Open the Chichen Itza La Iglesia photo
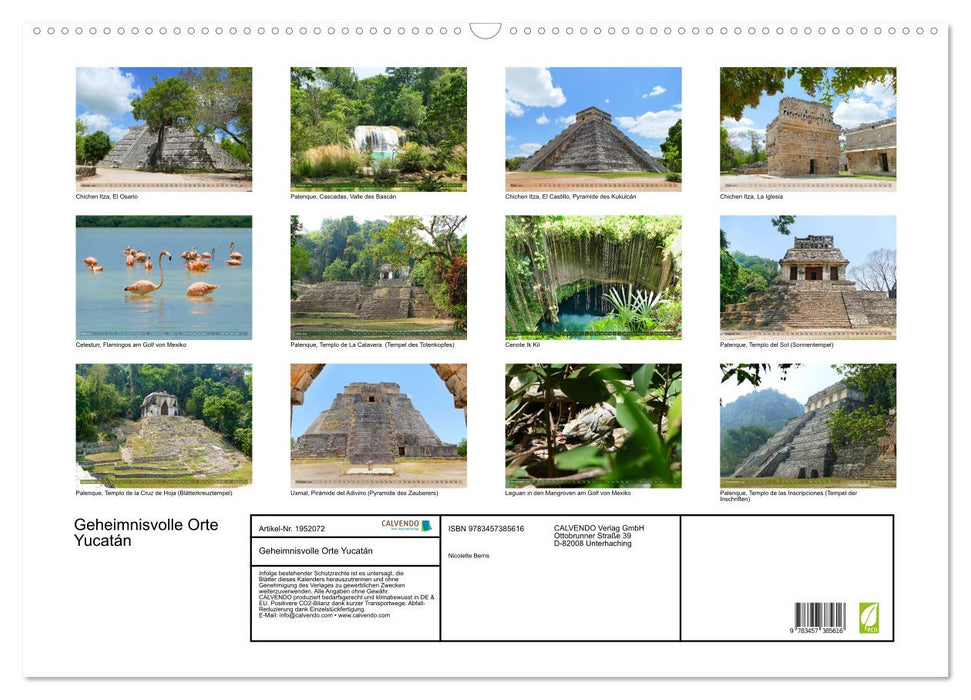The width and height of the screenshot is (971, 700). pos(807,128)
